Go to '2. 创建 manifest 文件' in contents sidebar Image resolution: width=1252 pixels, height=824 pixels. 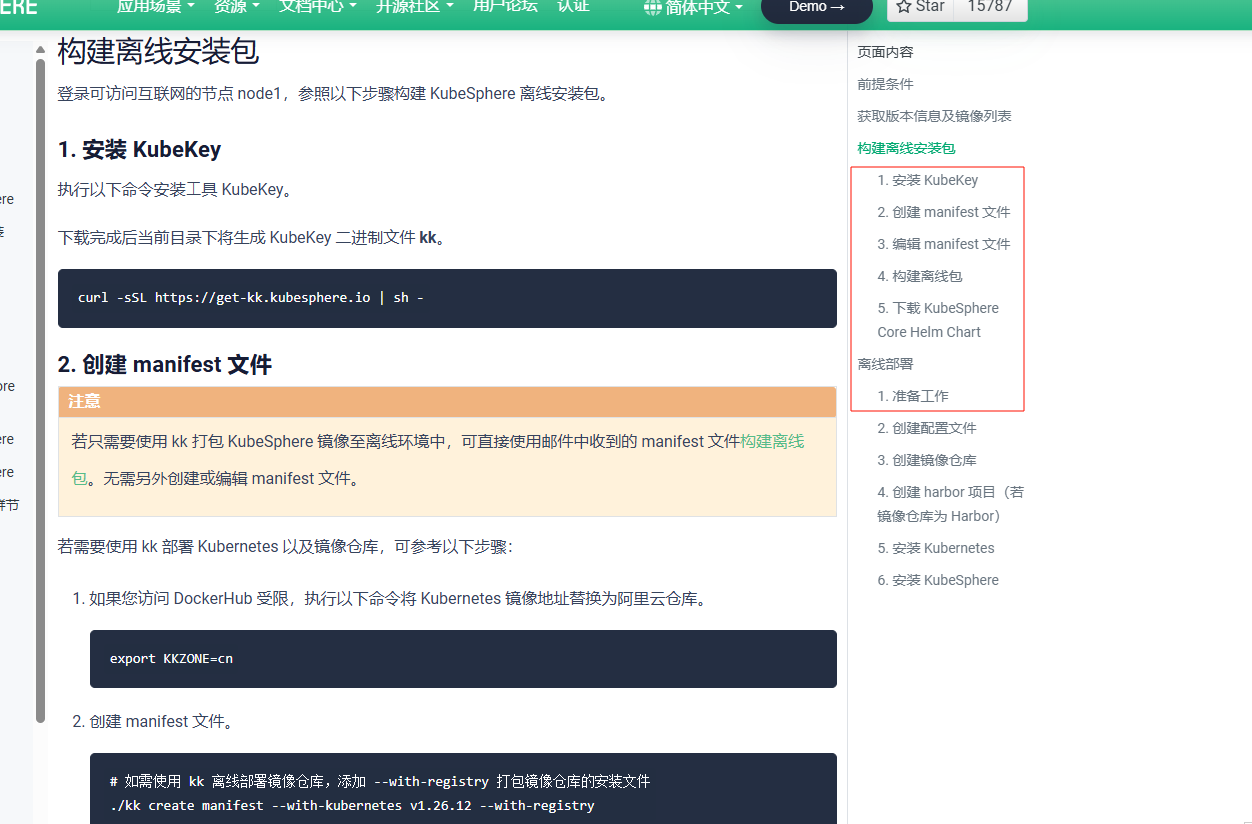pyautogui.click(x=943, y=212)
